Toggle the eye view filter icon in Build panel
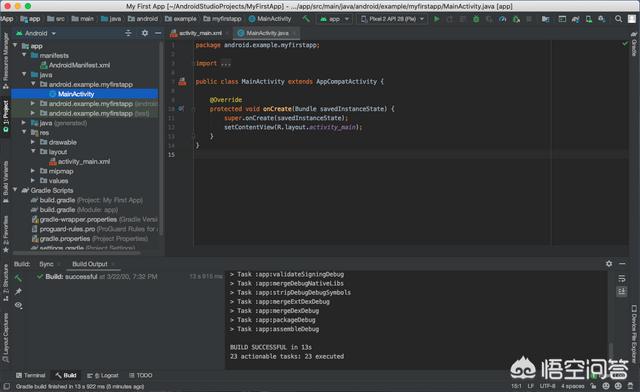This screenshot has width=640, height=392. [18, 305]
